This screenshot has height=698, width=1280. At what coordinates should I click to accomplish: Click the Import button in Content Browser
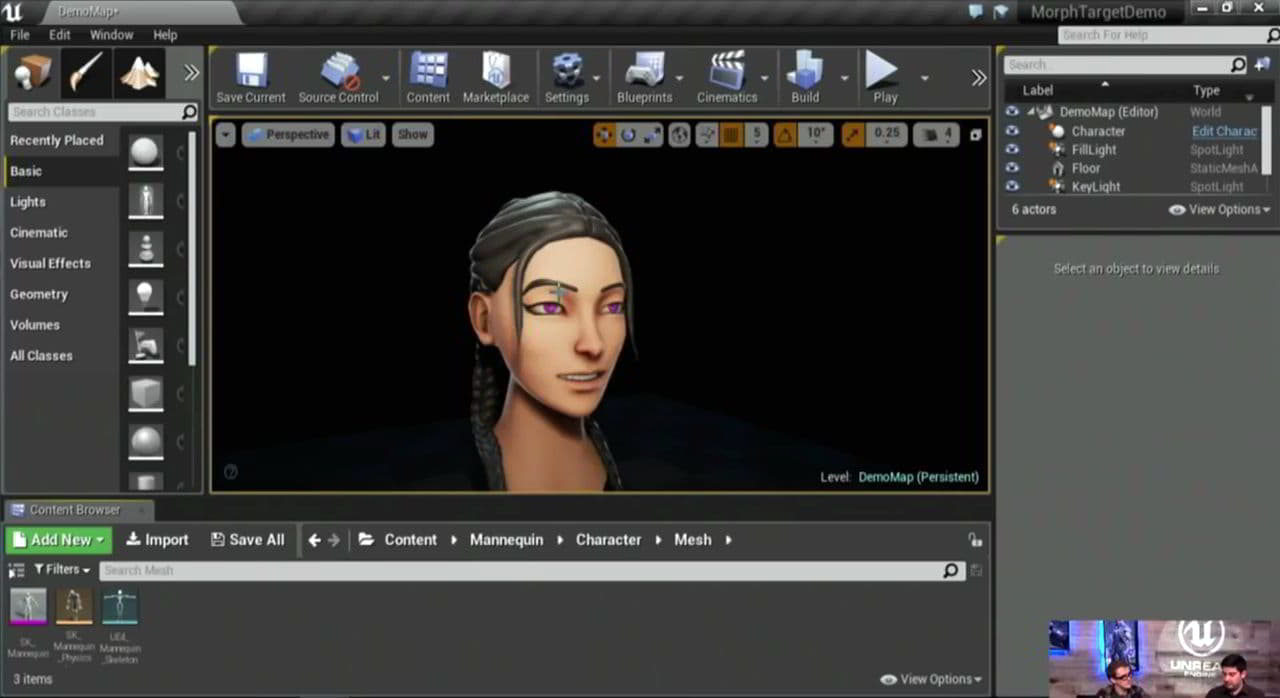[157, 540]
